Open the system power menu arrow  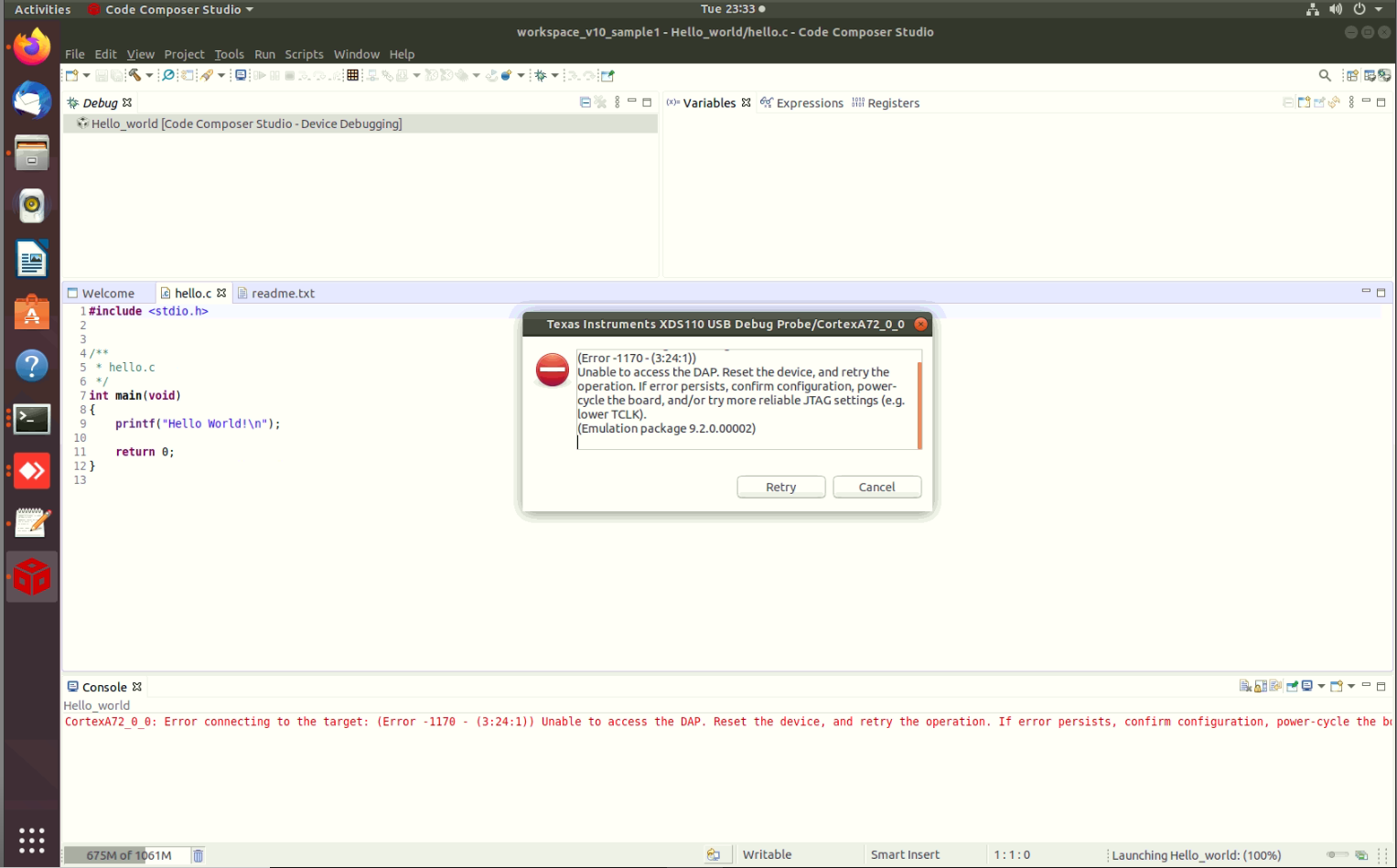click(1379, 9)
